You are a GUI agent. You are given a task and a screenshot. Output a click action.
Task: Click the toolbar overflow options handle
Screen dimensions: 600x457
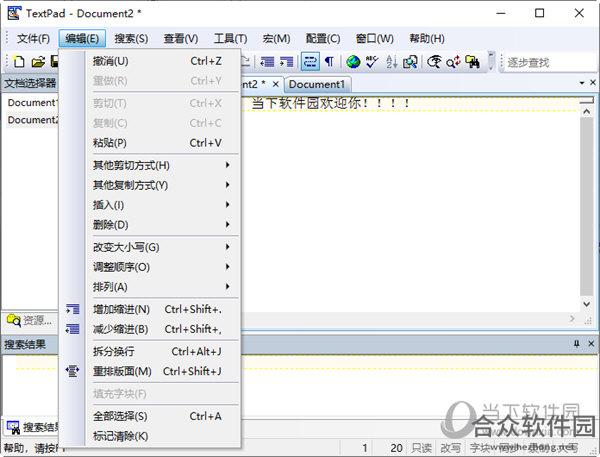[x=491, y=62]
